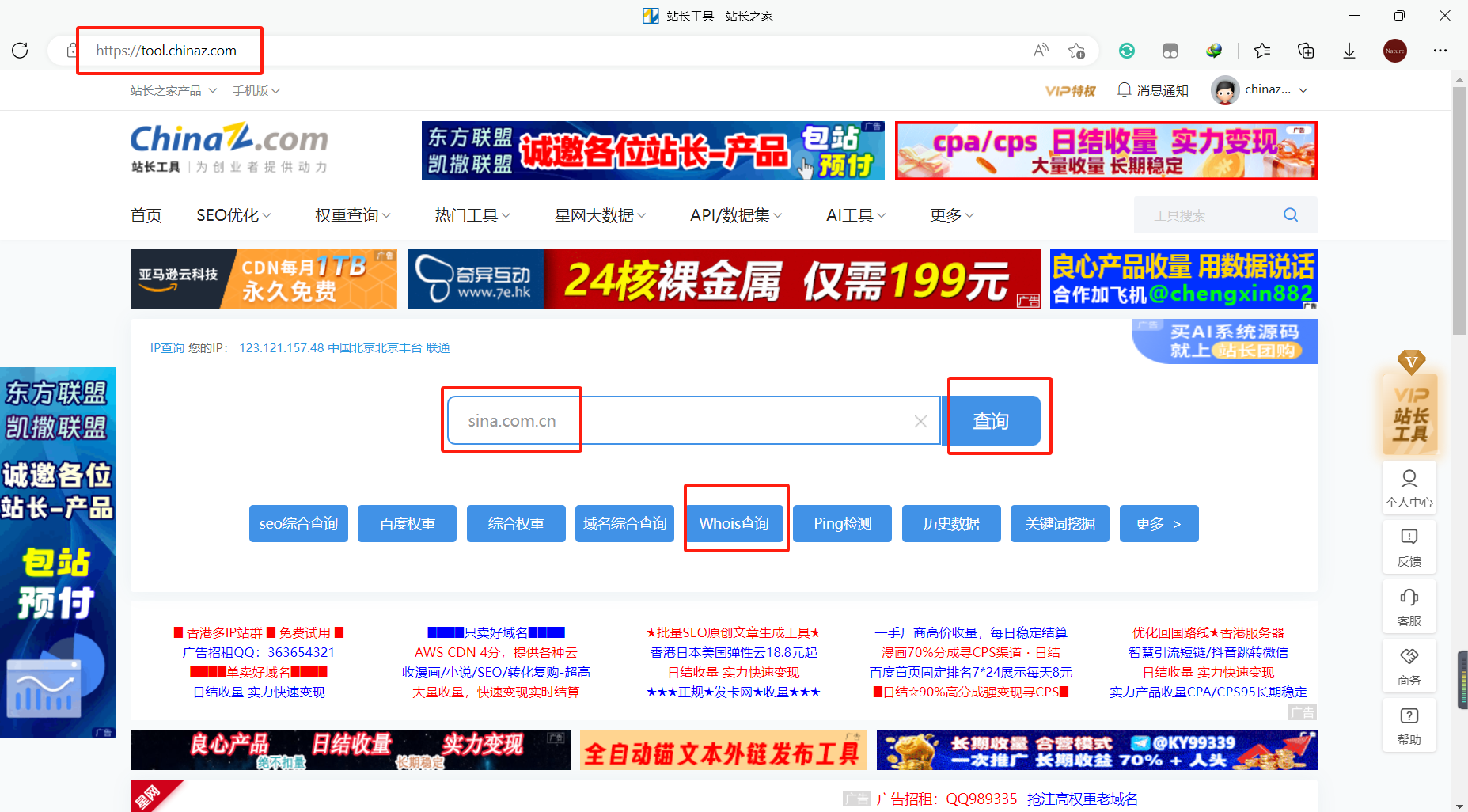The height and width of the screenshot is (812, 1468).
Task: Open the globe-shaped extension icon
Action: 1214,51
